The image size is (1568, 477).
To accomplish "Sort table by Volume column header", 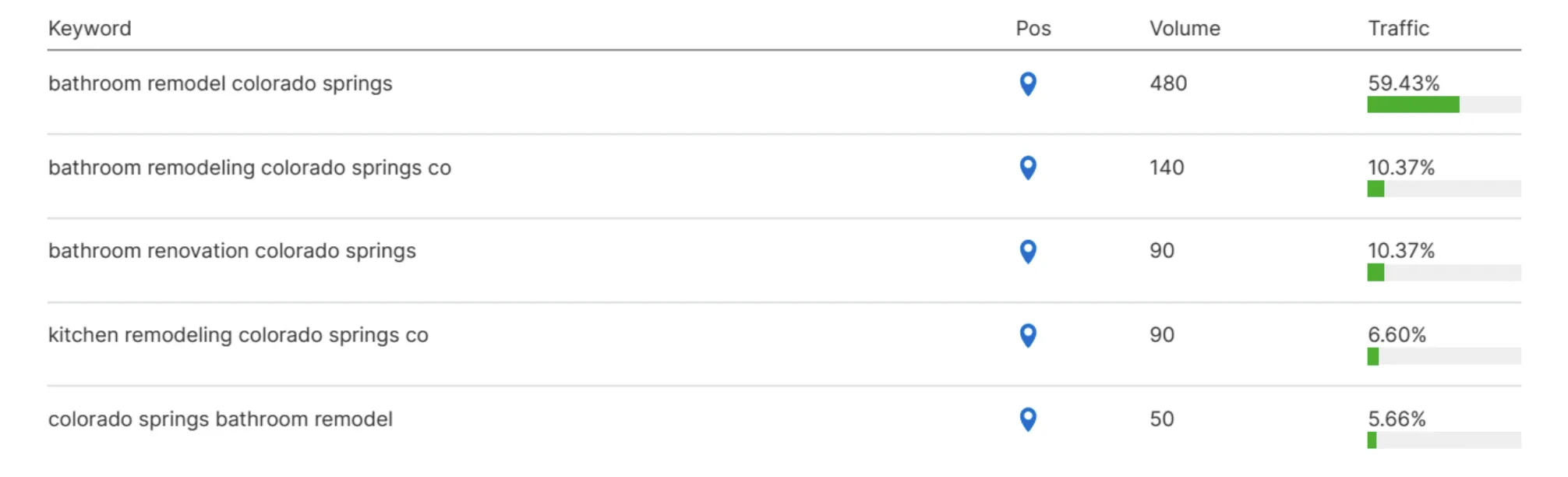I will click(1184, 29).
